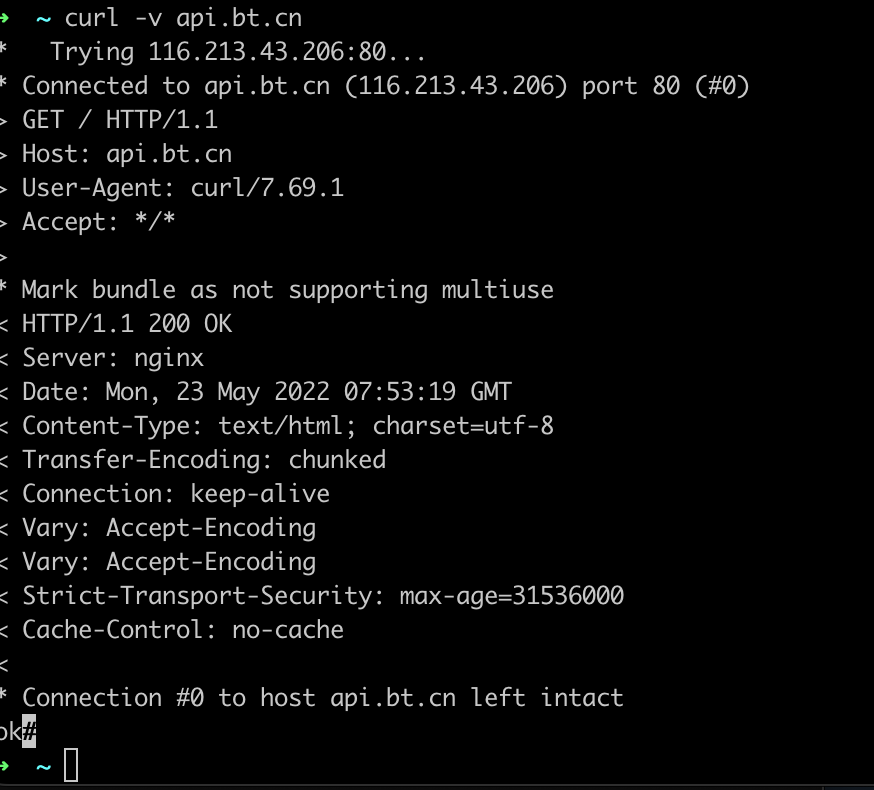Click the Content-Type text/html header line
Image resolution: width=874 pixels, height=790 pixels.
(x=288, y=426)
